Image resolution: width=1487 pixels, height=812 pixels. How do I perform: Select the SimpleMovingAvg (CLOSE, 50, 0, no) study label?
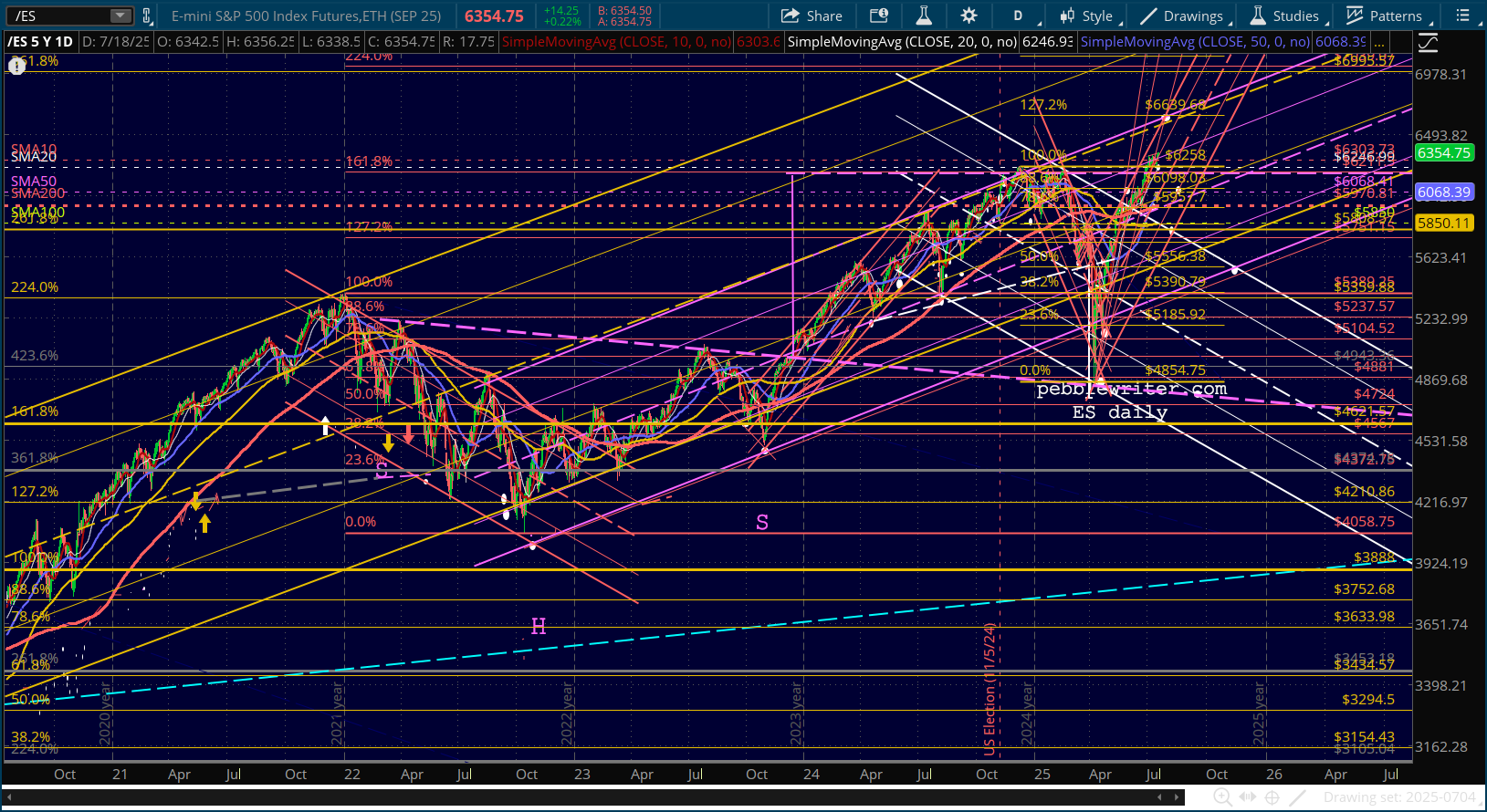click(x=1196, y=42)
